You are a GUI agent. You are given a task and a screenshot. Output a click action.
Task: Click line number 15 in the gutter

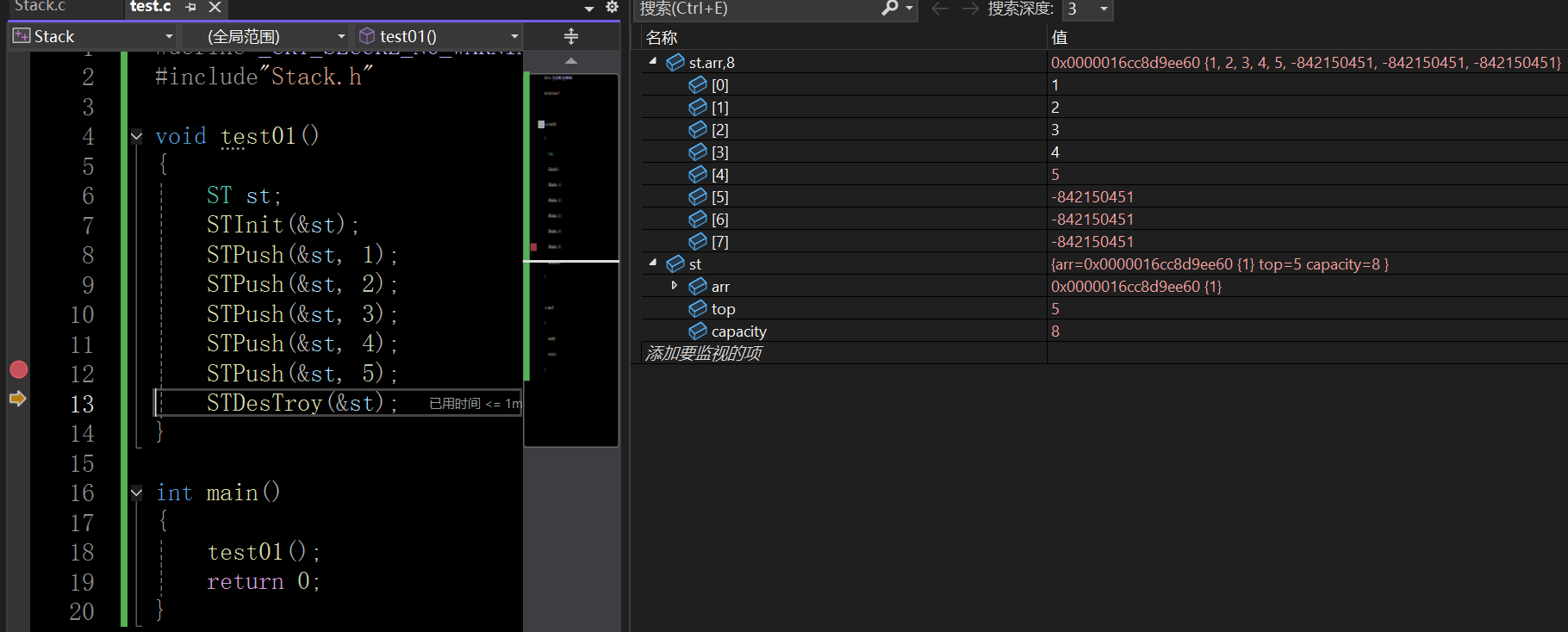[82, 463]
